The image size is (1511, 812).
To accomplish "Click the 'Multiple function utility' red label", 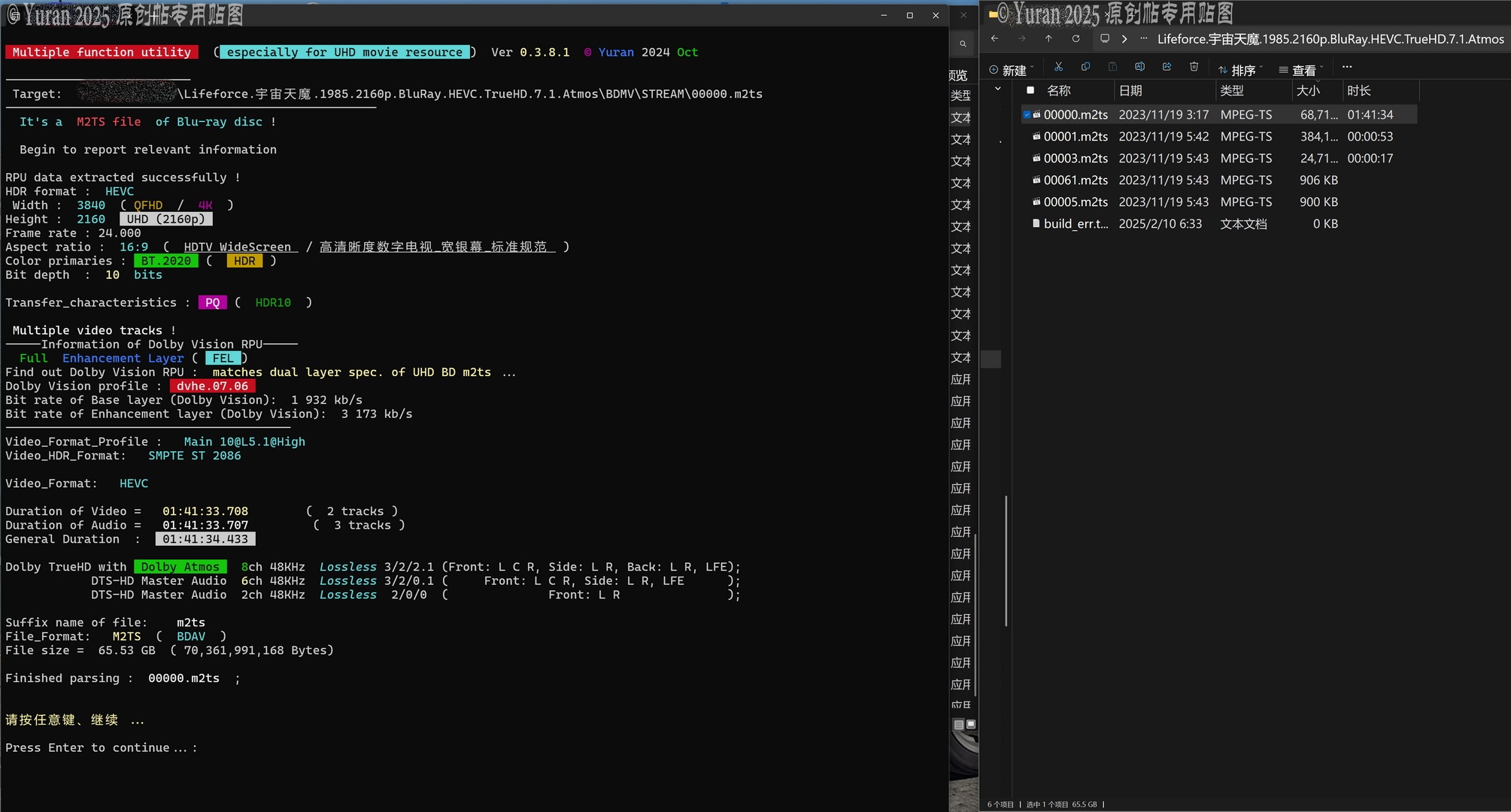I will [x=102, y=52].
